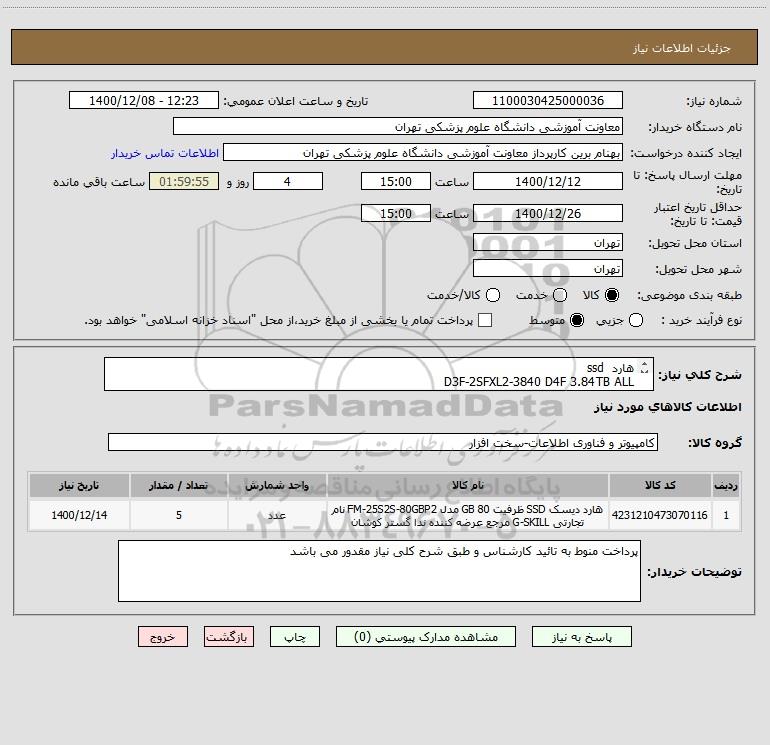Click buyer notes text area
Image resolution: width=770 pixels, height=745 pixels.
tap(379, 571)
